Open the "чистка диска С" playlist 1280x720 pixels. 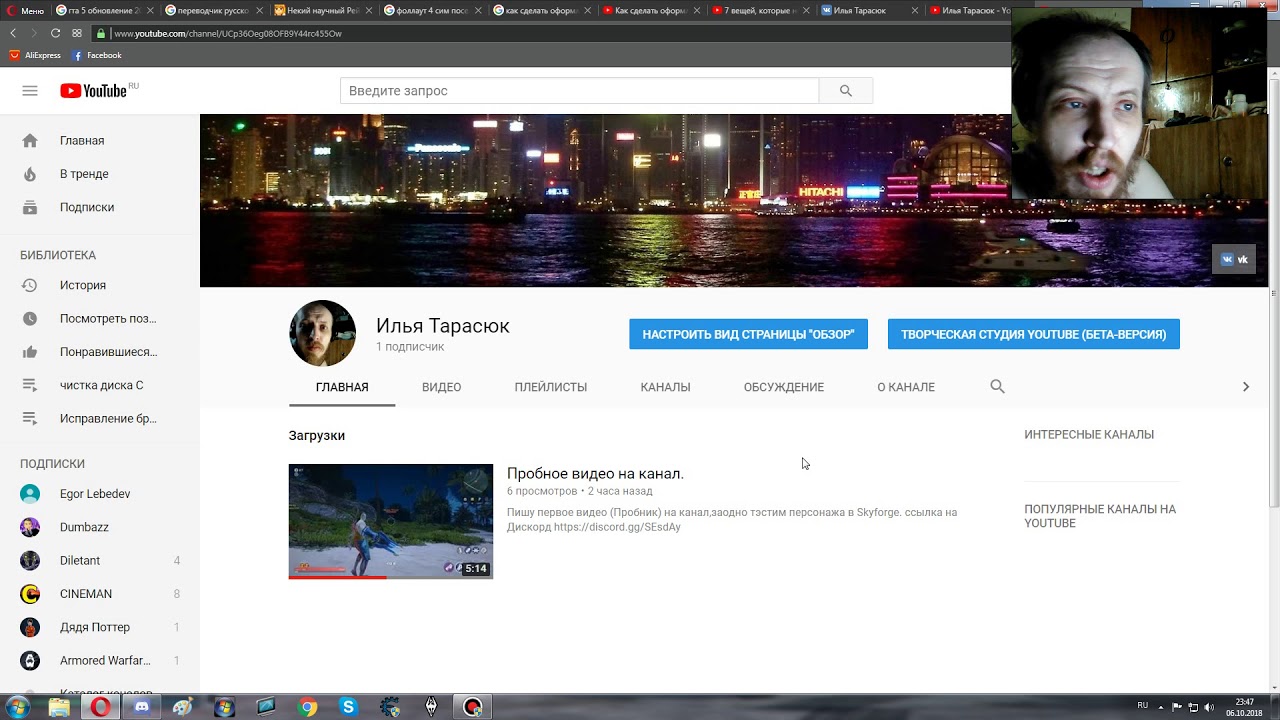click(x=100, y=385)
